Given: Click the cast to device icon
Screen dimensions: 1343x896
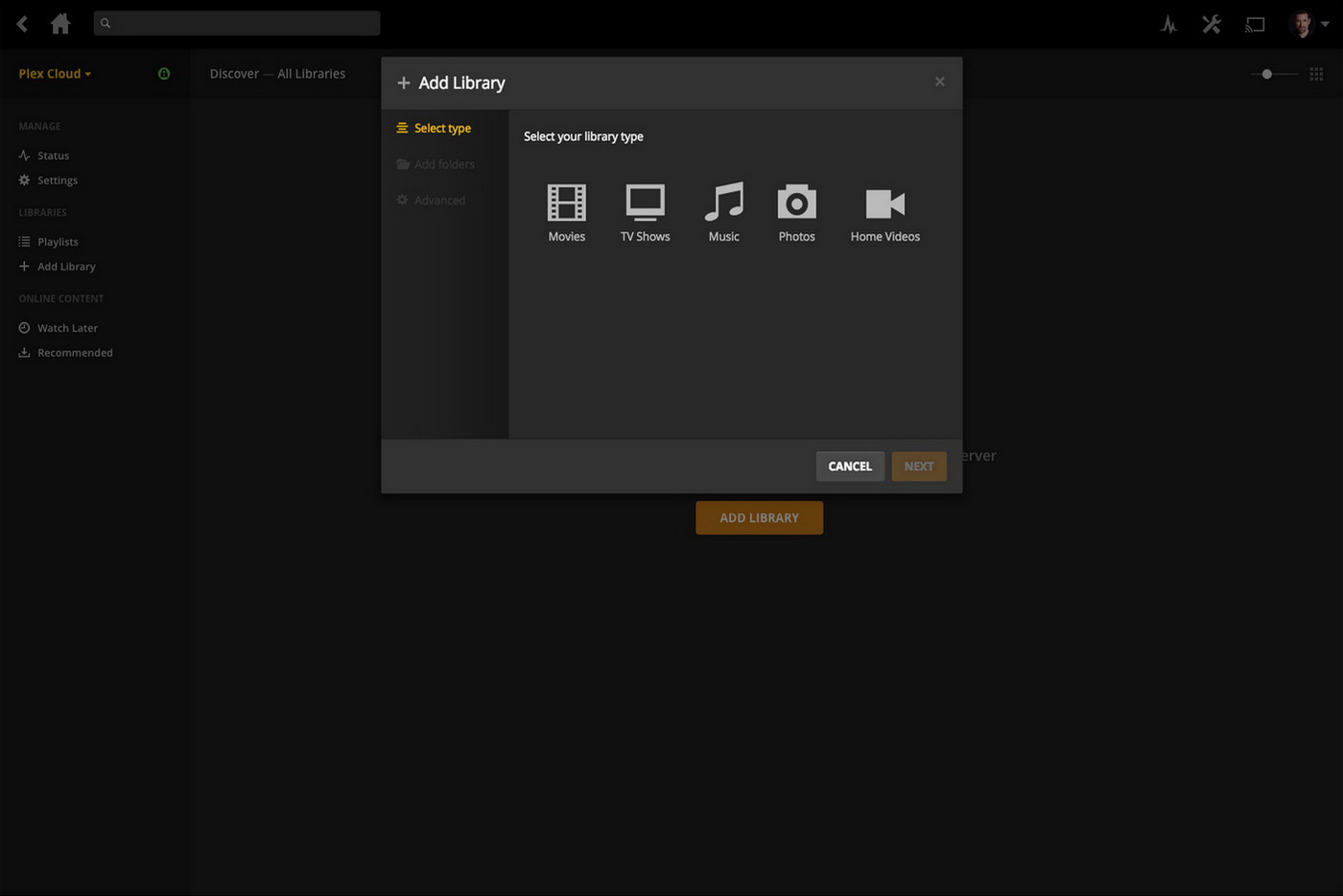Looking at the screenshot, I should pyautogui.click(x=1255, y=24).
